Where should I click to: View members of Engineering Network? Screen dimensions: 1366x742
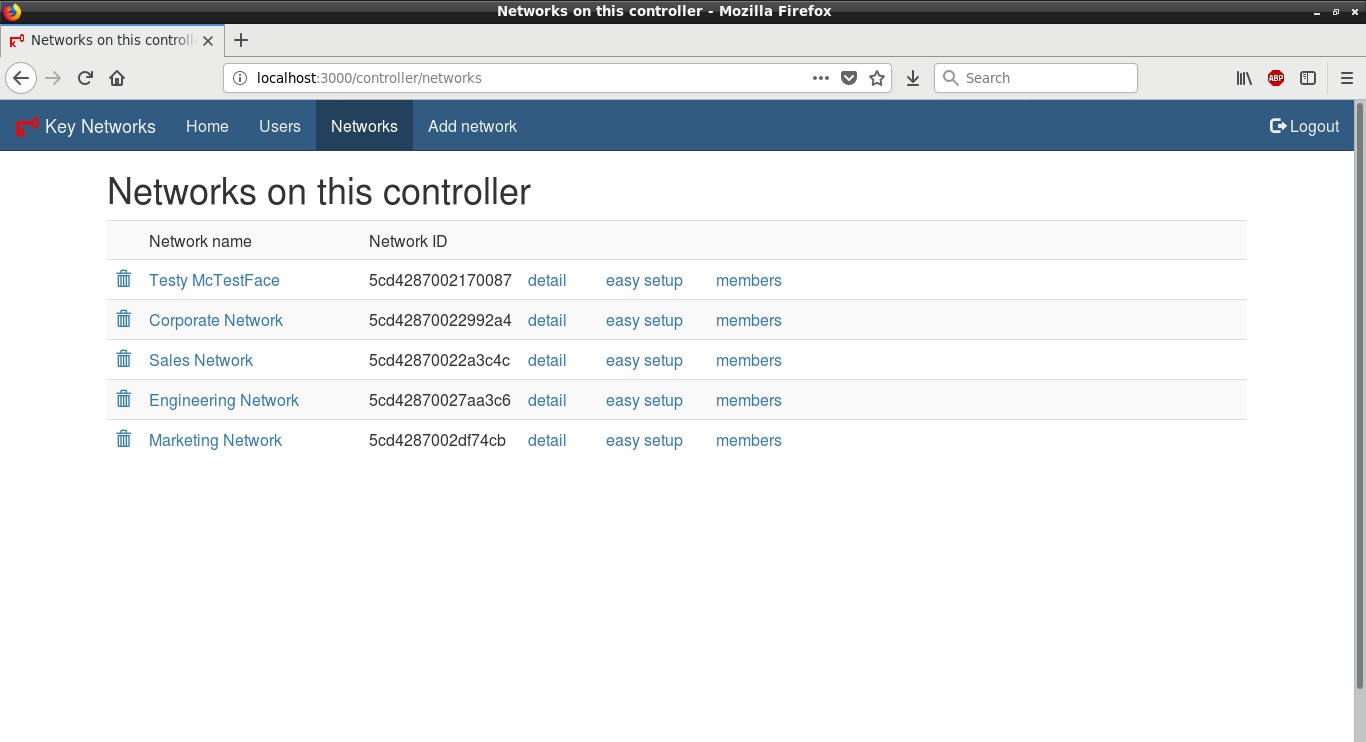pos(748,401)
